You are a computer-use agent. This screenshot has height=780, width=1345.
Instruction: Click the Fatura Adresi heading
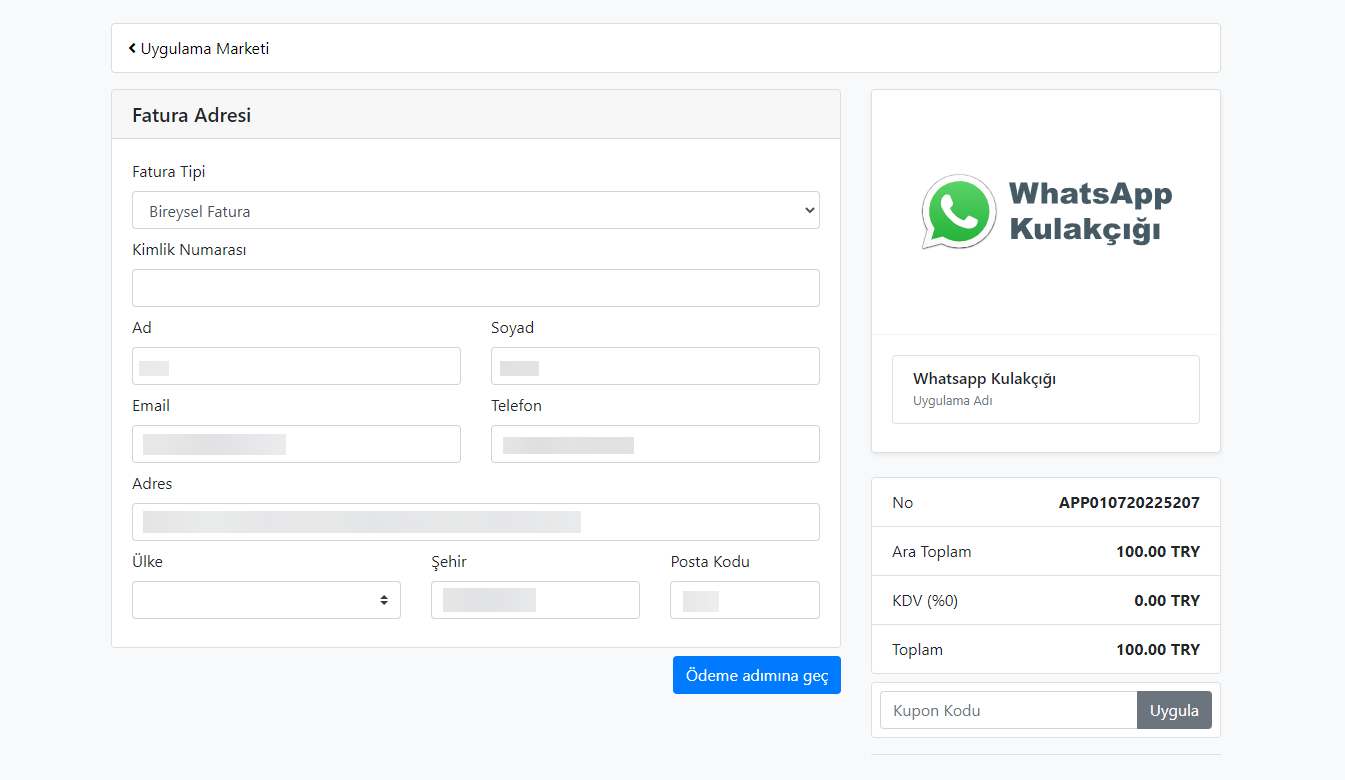(x=191, y=115)
